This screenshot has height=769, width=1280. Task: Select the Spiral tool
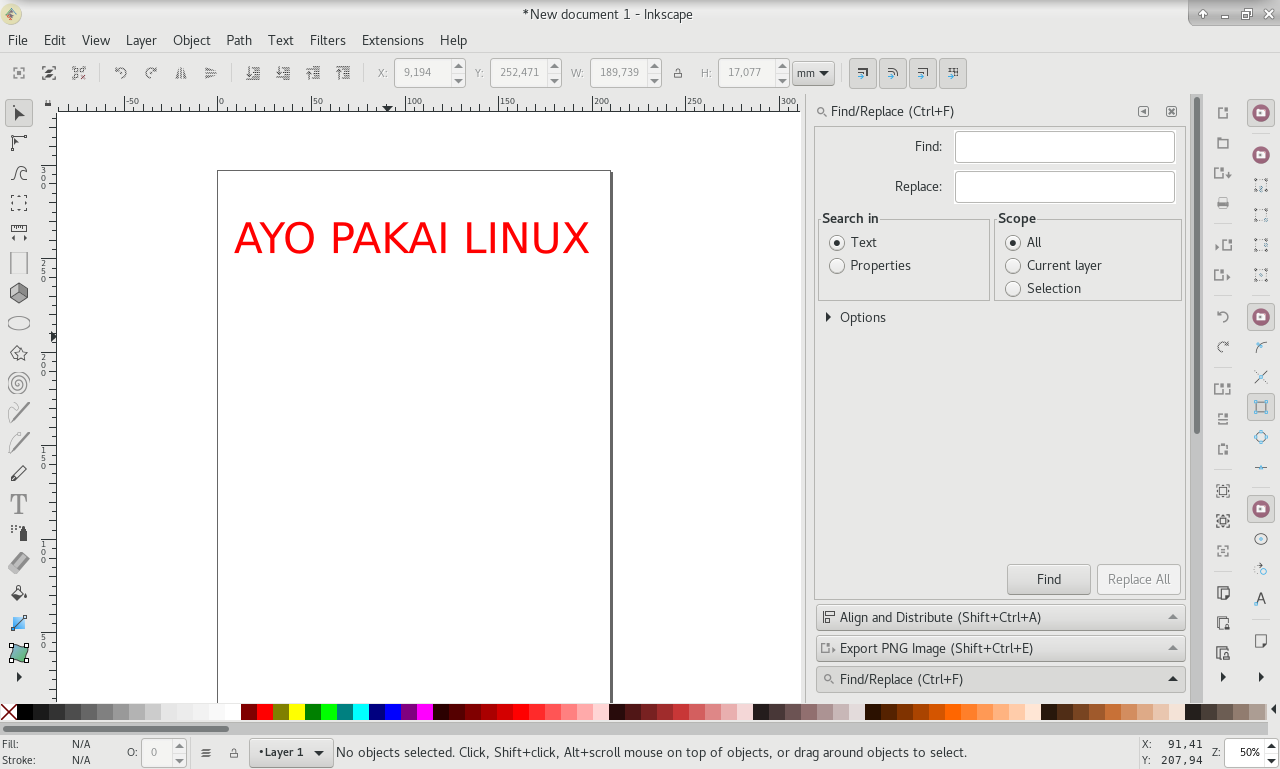pos(18,383)
